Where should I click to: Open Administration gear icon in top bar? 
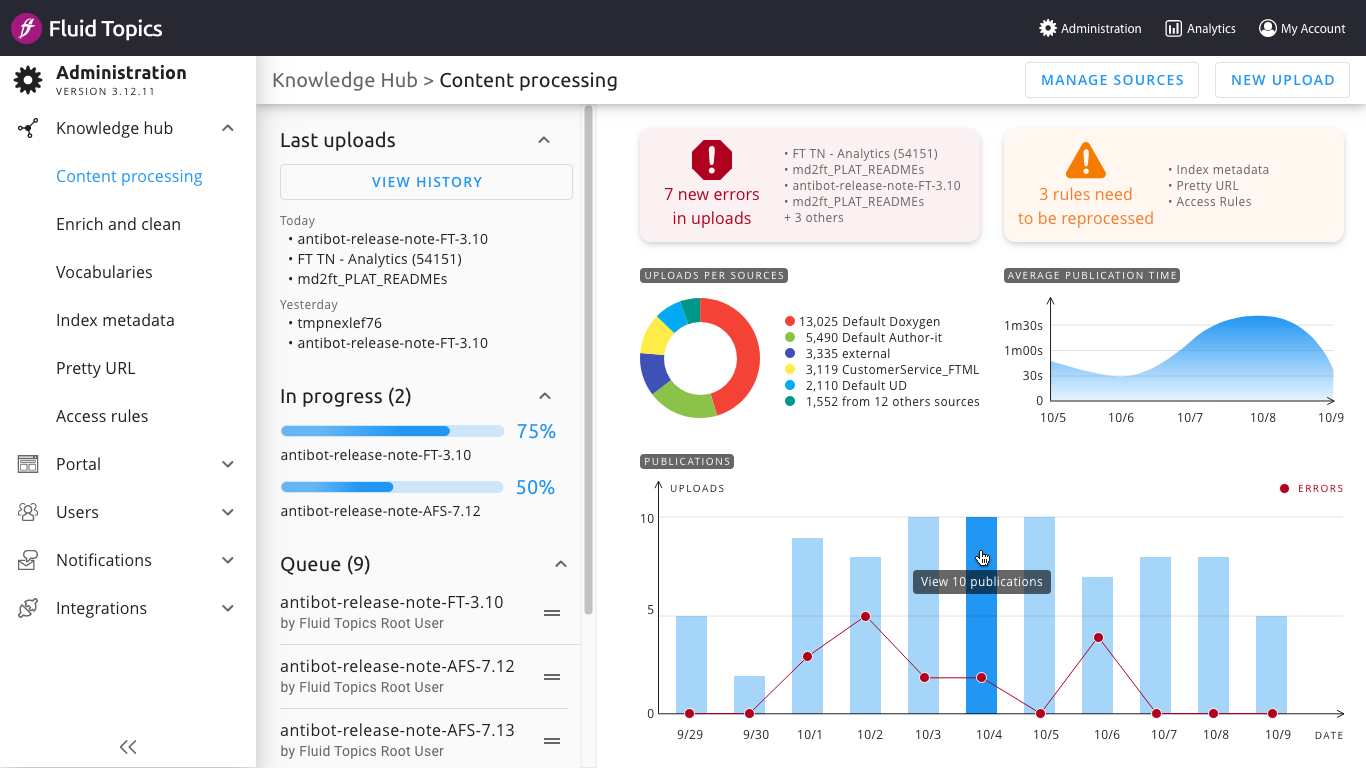1048,28
